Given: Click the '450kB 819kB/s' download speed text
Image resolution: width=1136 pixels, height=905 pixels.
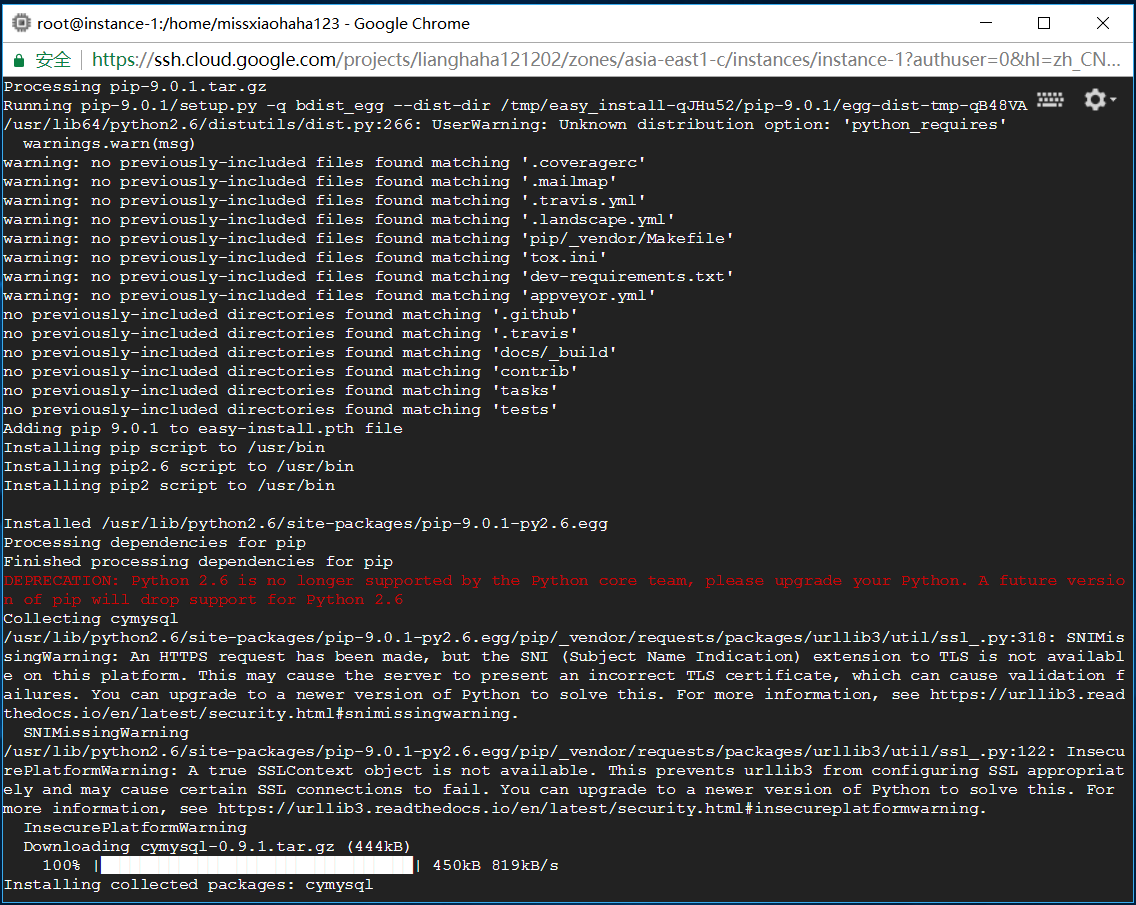Looking at the screenshot, I should (x=496, y=865).
